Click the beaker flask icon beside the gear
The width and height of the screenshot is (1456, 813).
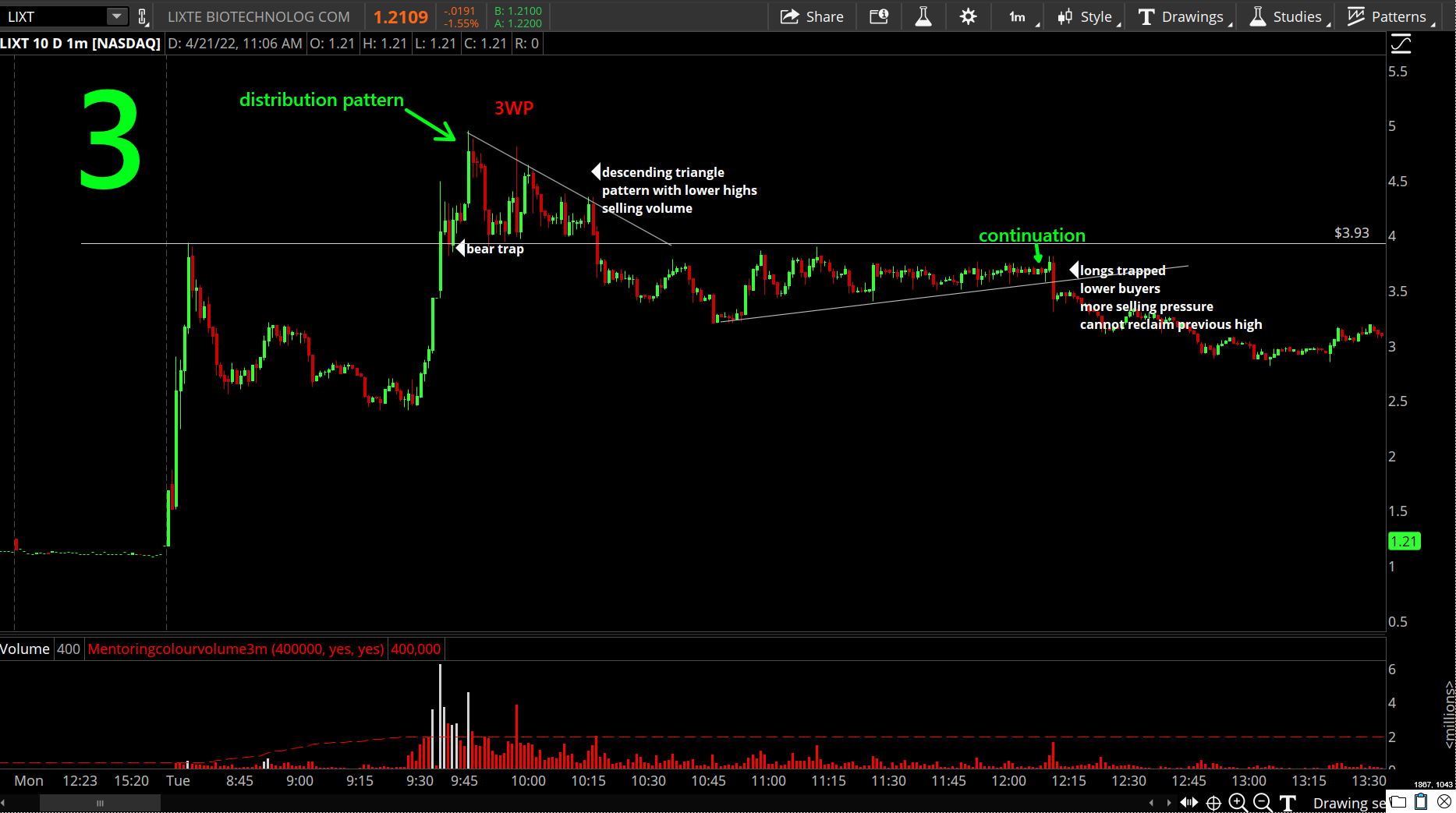pos(923,16)
